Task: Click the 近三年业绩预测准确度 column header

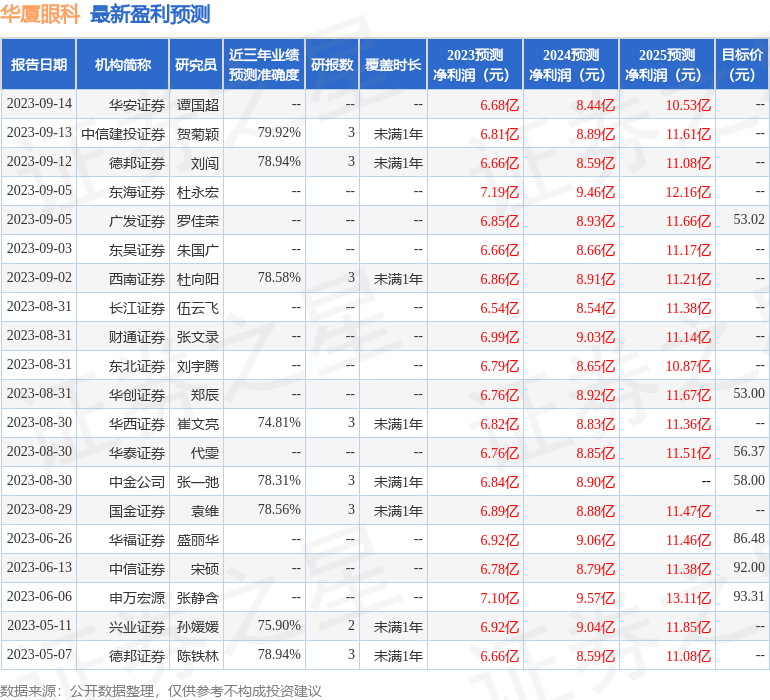Action: (x=264, y=64)
